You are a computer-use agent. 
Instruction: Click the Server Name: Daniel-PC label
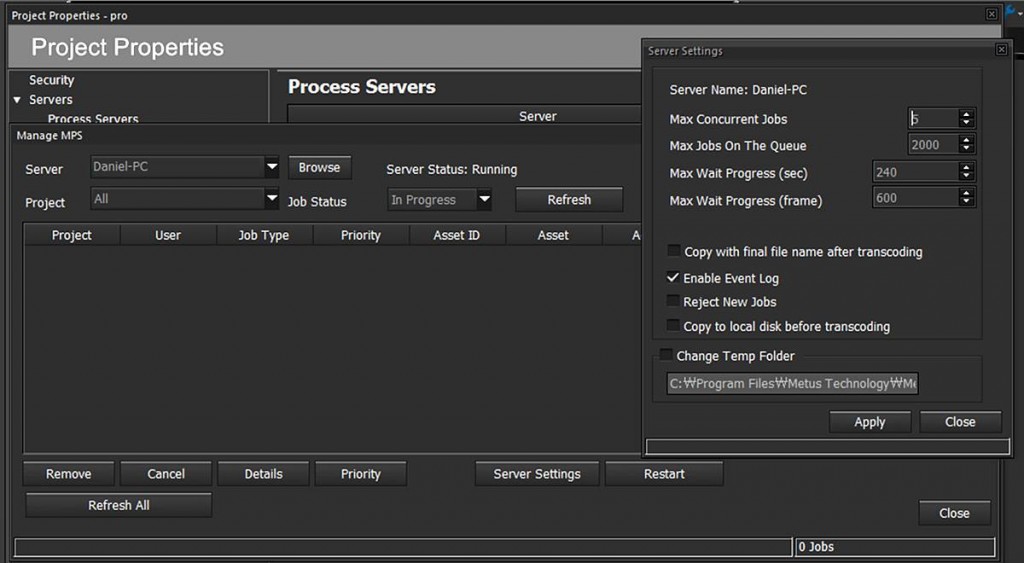(738, 90)
